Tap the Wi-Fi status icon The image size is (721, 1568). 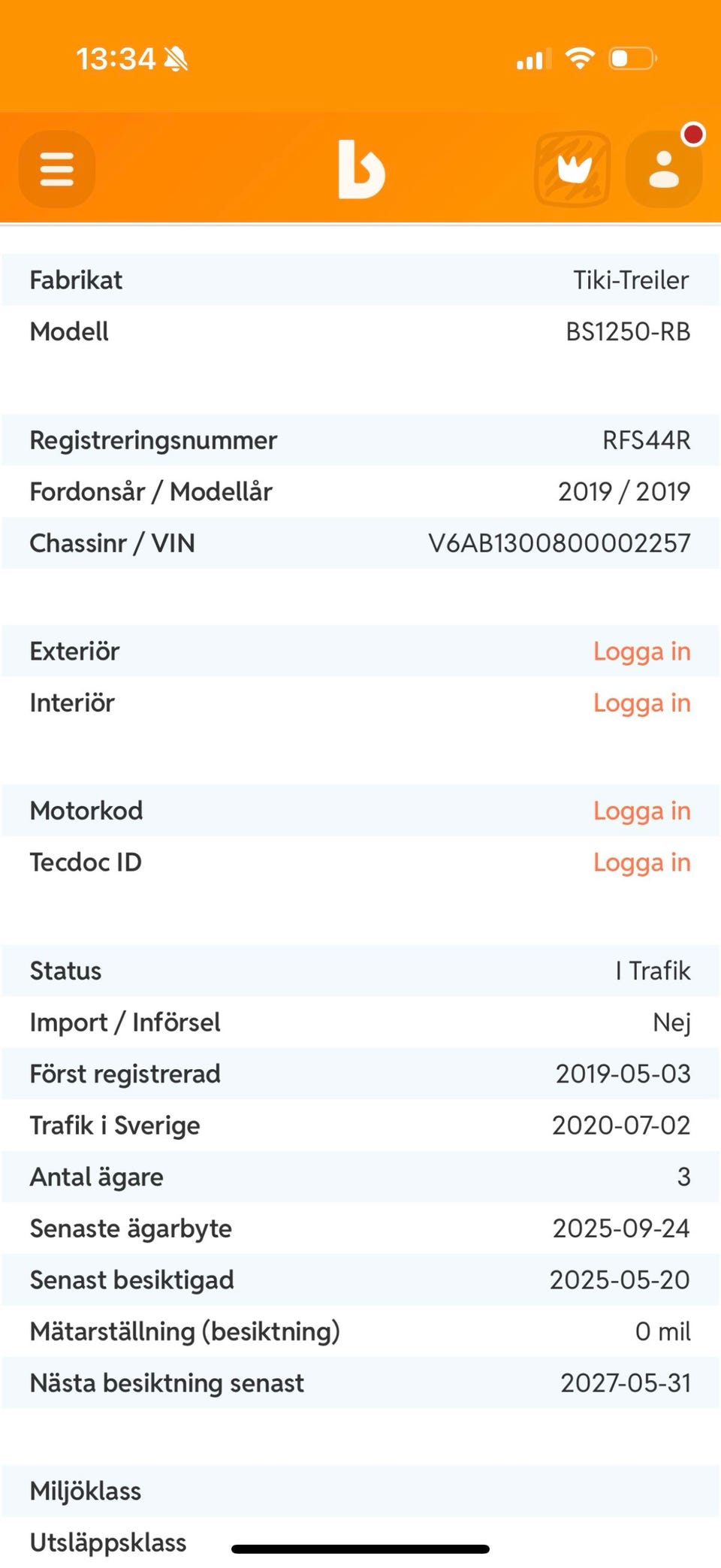(x=579, y=58)
